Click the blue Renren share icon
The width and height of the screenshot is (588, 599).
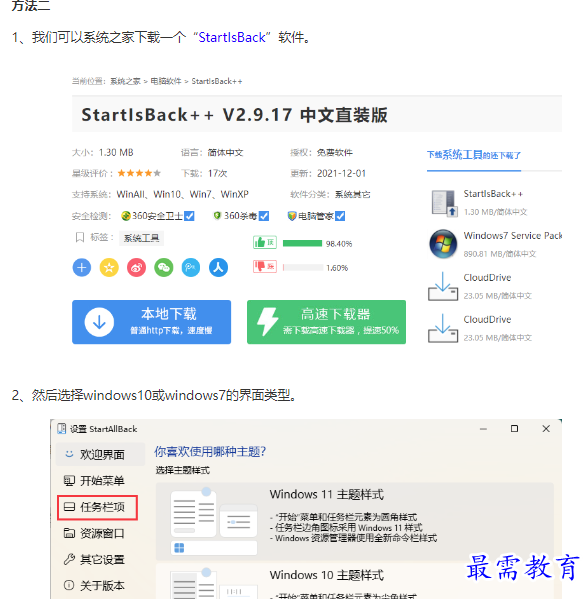(x=219, y=267)
